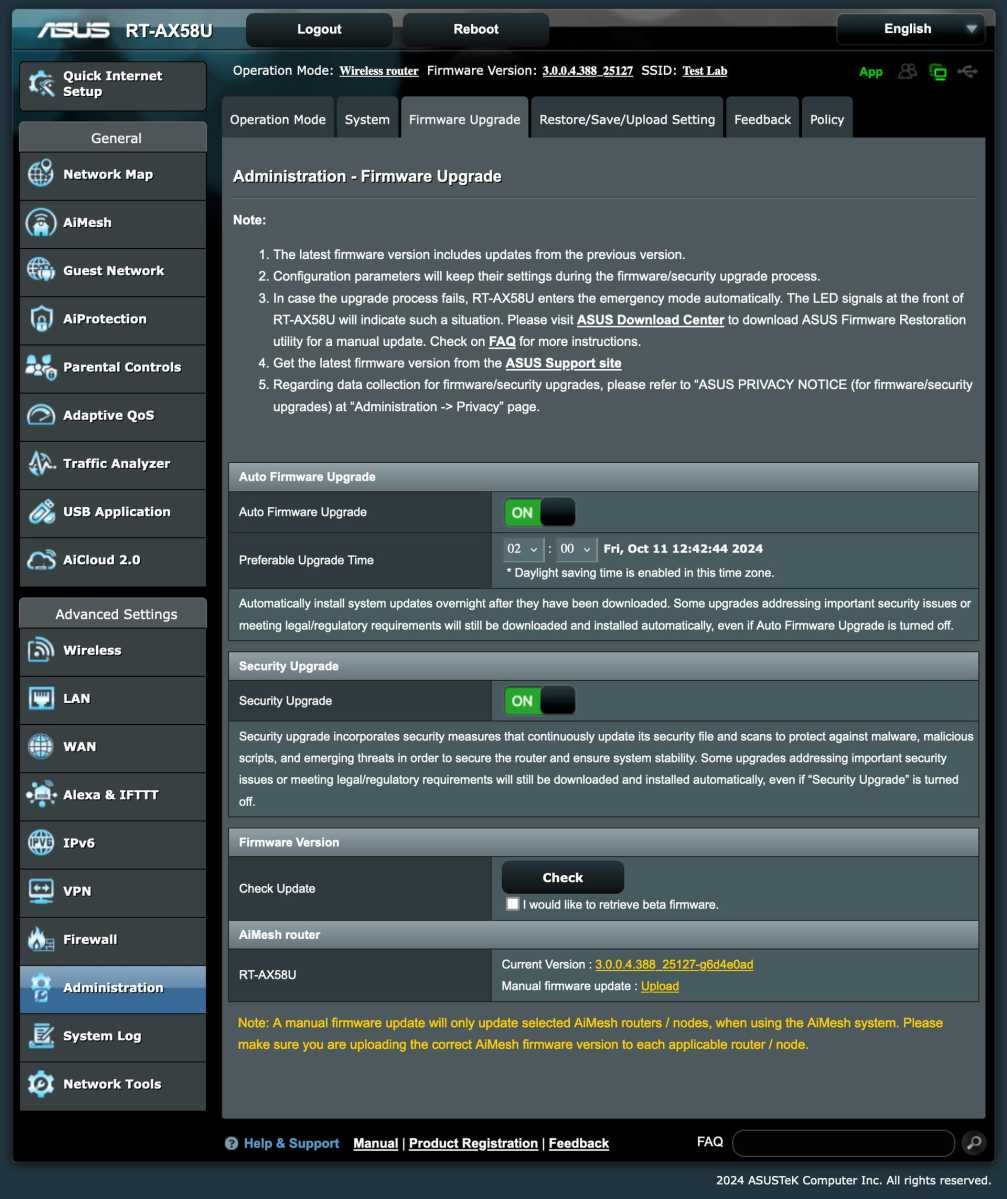This screenshot has height=1199, width=1007.
Task: Click the Check update button
Action: (x=563, y=877)
